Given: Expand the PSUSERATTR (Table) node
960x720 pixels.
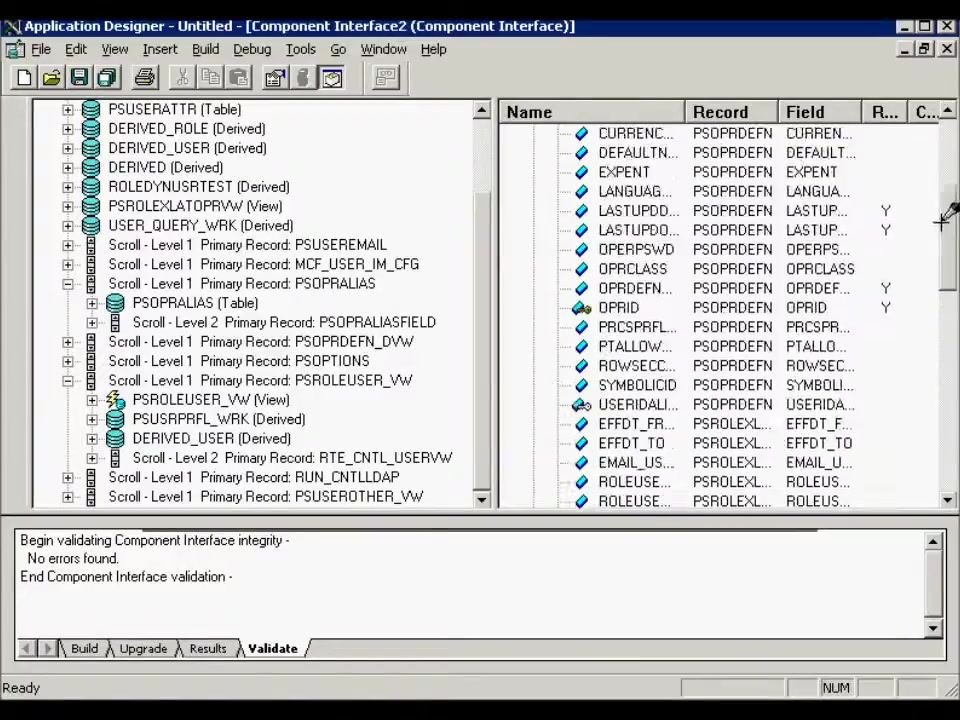Looking at the screenshot, I should [x=68, y=110].
